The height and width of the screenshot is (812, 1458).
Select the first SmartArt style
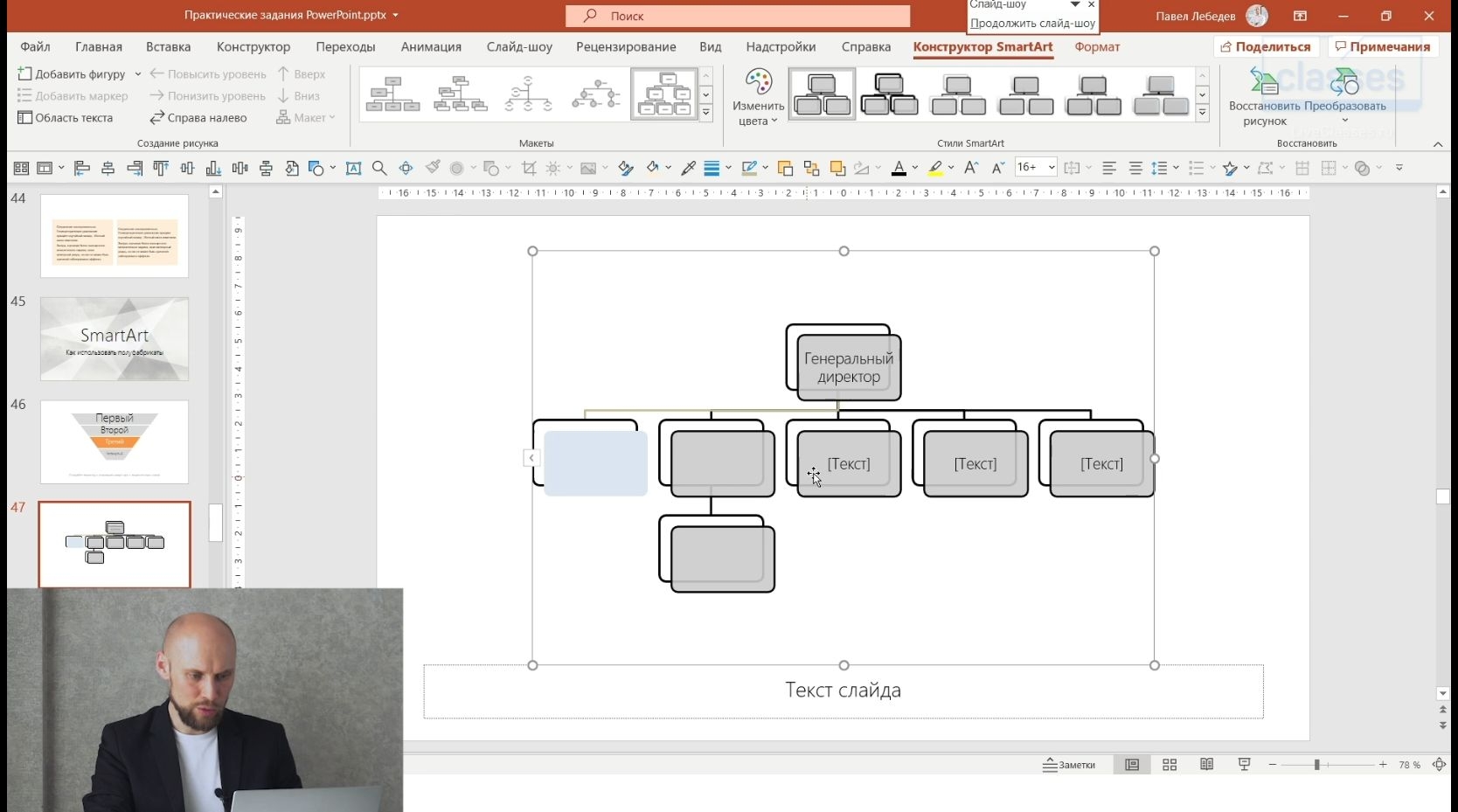(x=823, y=94)
